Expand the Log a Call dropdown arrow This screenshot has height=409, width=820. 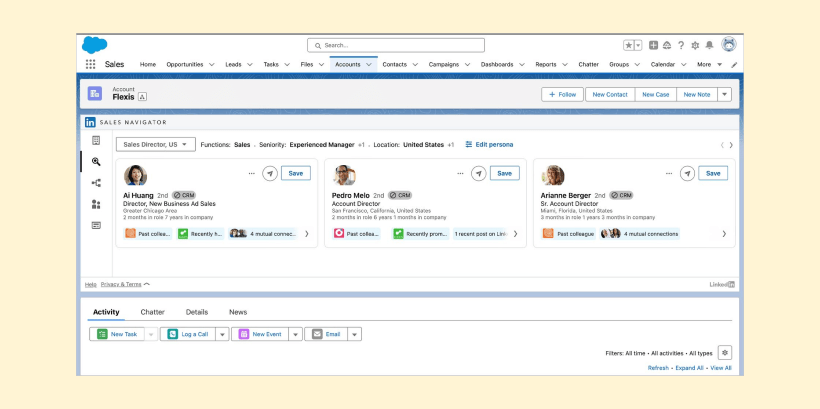pyautogui.click(x=222, y=334)
